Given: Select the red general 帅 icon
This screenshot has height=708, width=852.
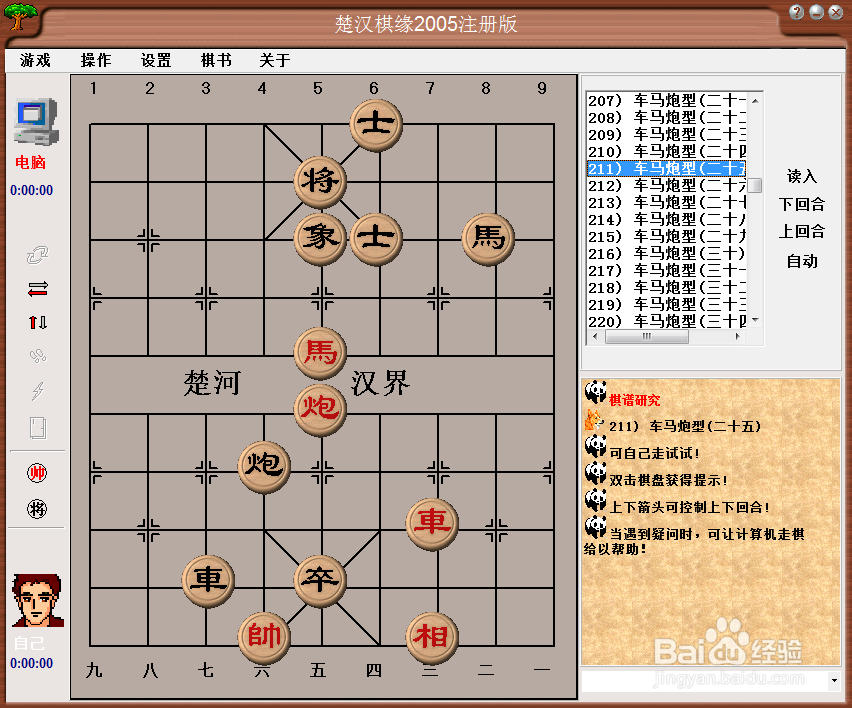Looking at the screenshot, I should (37, 472).
